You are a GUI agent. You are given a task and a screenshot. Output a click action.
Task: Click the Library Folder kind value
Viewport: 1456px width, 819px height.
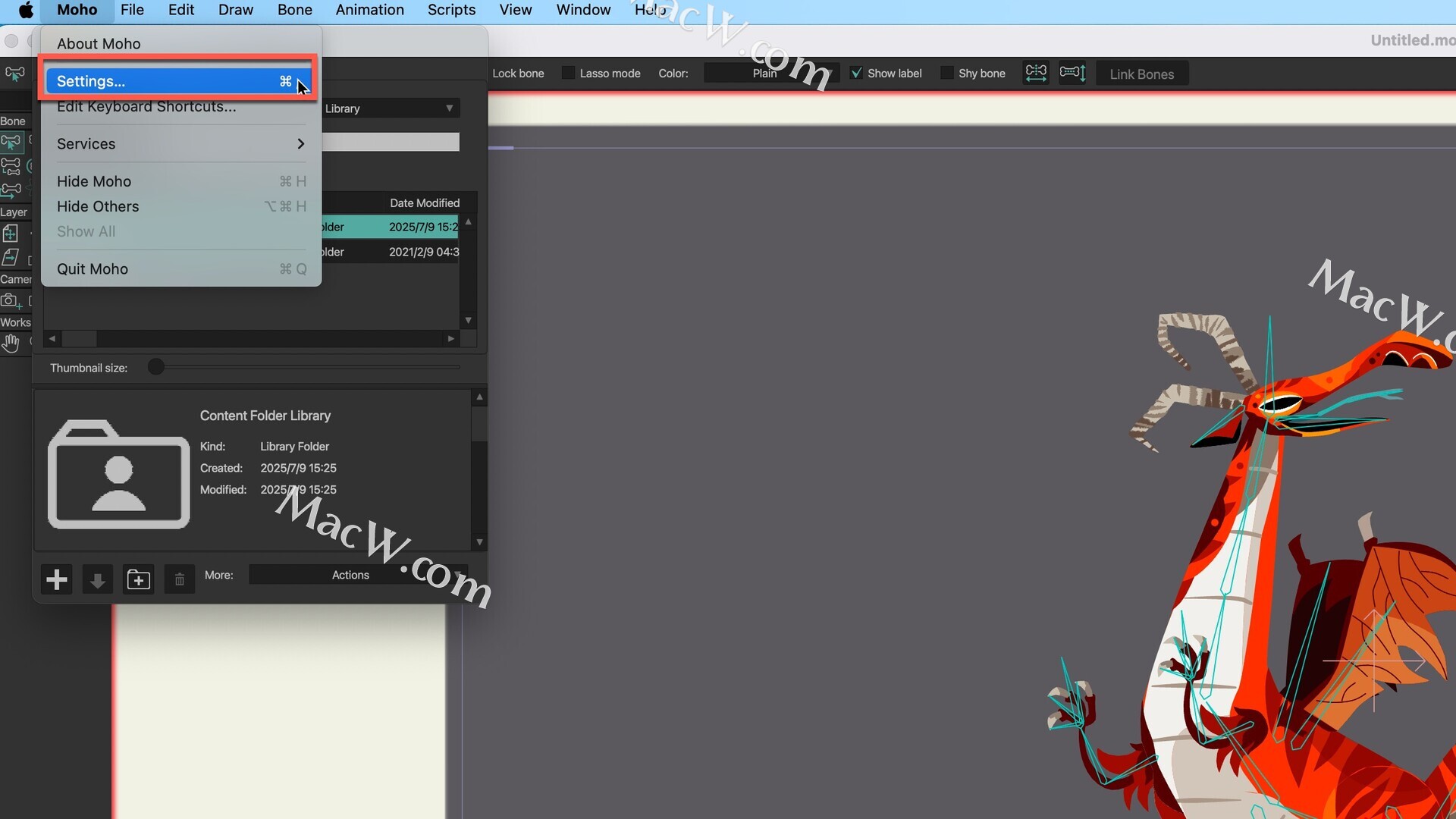click(x=295, y=447)
